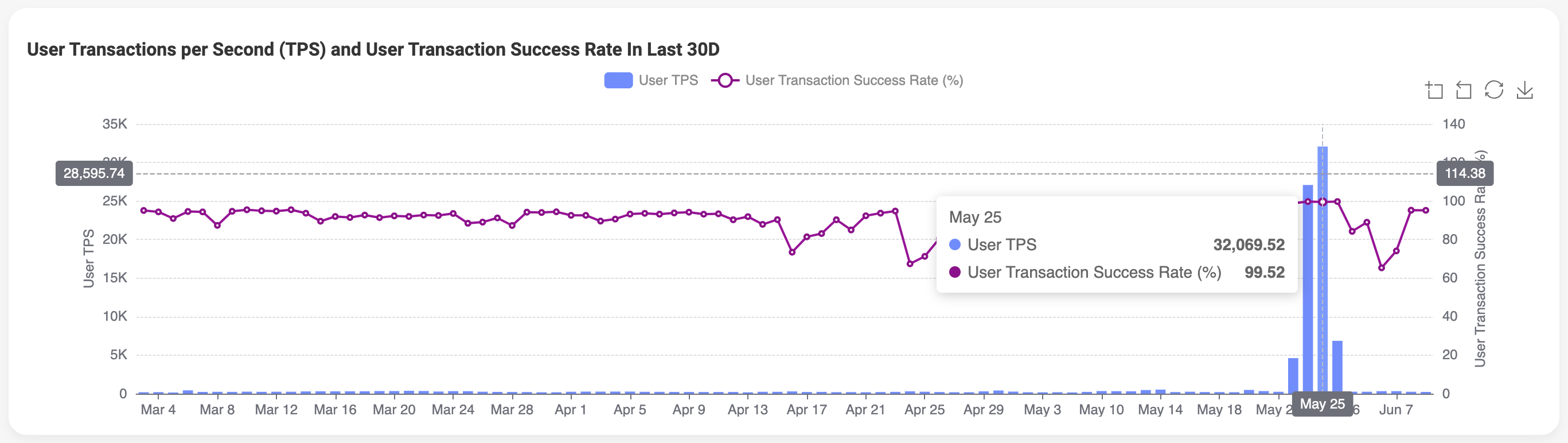Select the short bar right of May 25
Viewport: 1568px width, 443px height.
click(x=1337, y=366)
